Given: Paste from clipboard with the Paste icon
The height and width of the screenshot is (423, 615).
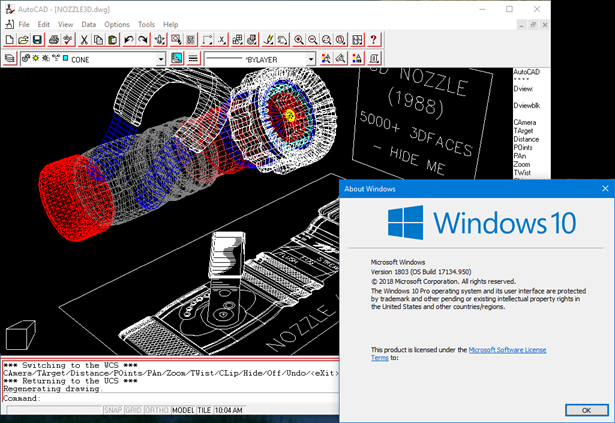Looking at the screenshot, I should click(x=113, y=40).
